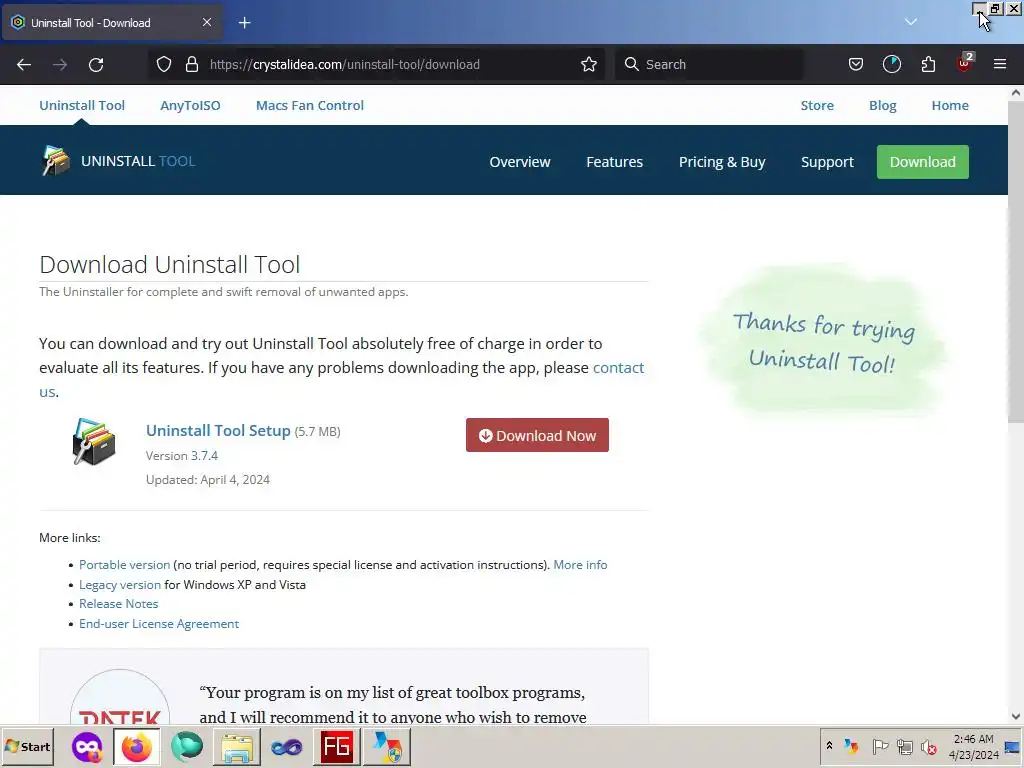Click the network tray icon
The height and width of the screenshot is (768, 1024).
(x=904, y=746)
